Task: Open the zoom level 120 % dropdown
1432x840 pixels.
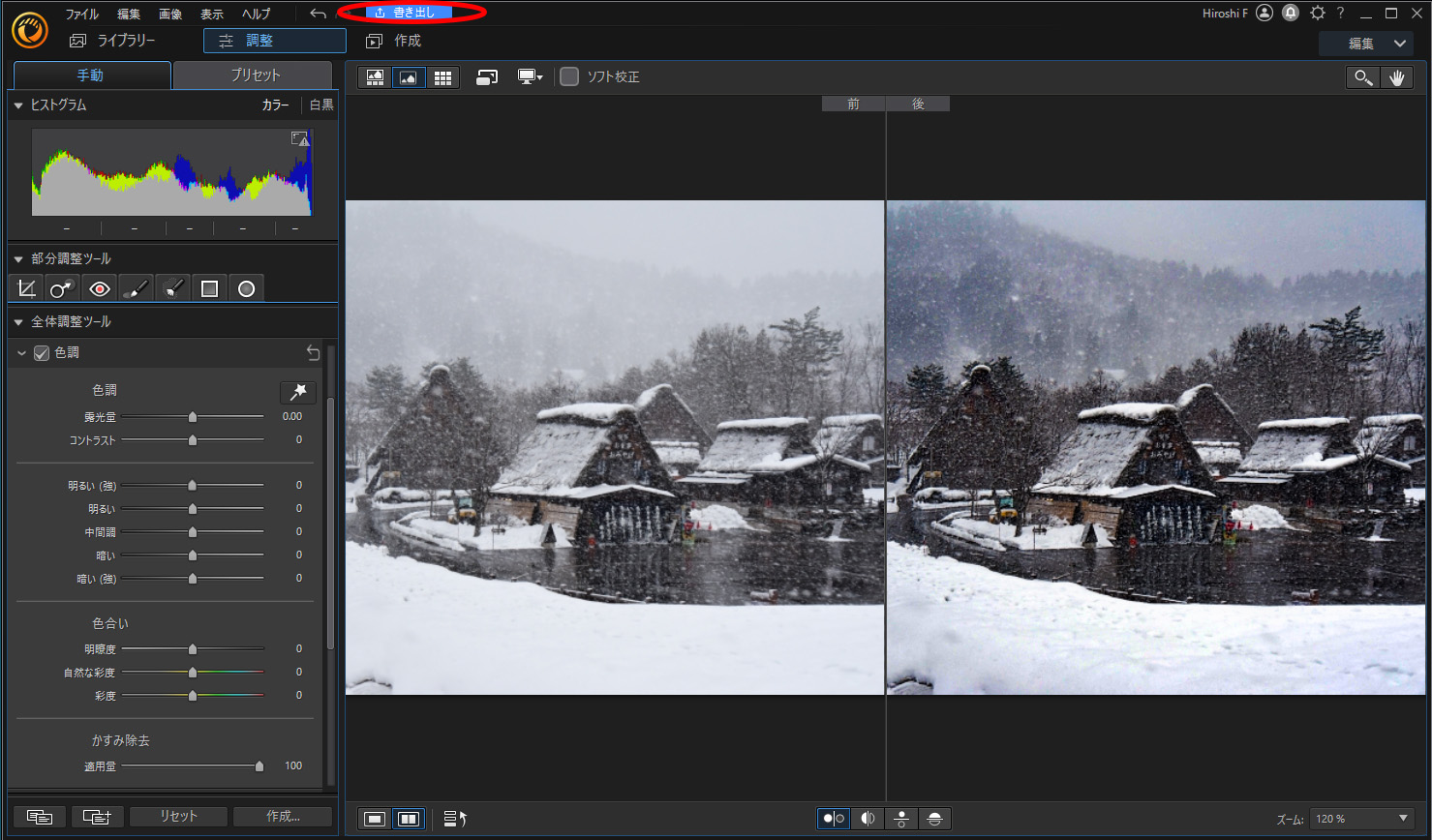Action: [x=1361, y=819]
